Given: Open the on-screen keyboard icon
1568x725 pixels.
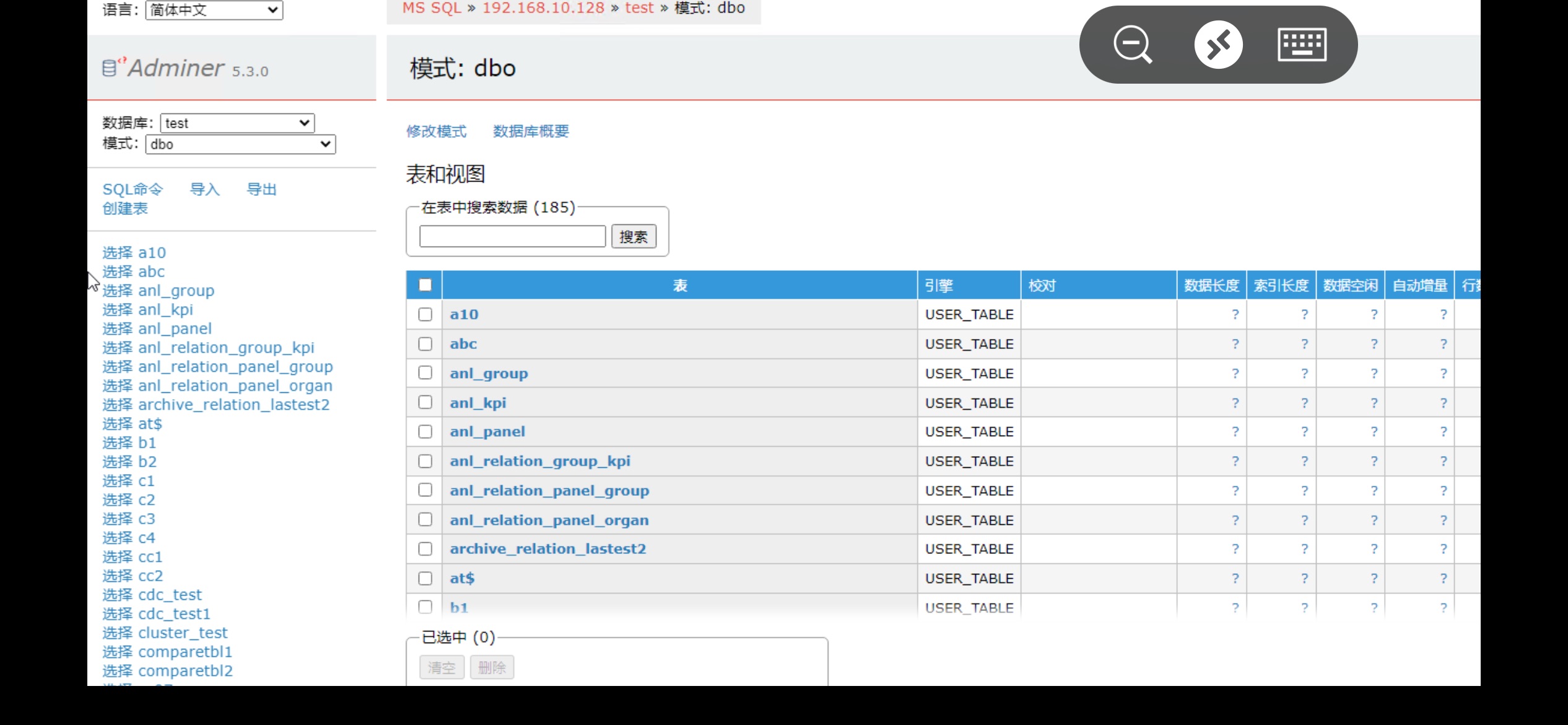Looking at the screenshot, I should (x=1302, y=45).
